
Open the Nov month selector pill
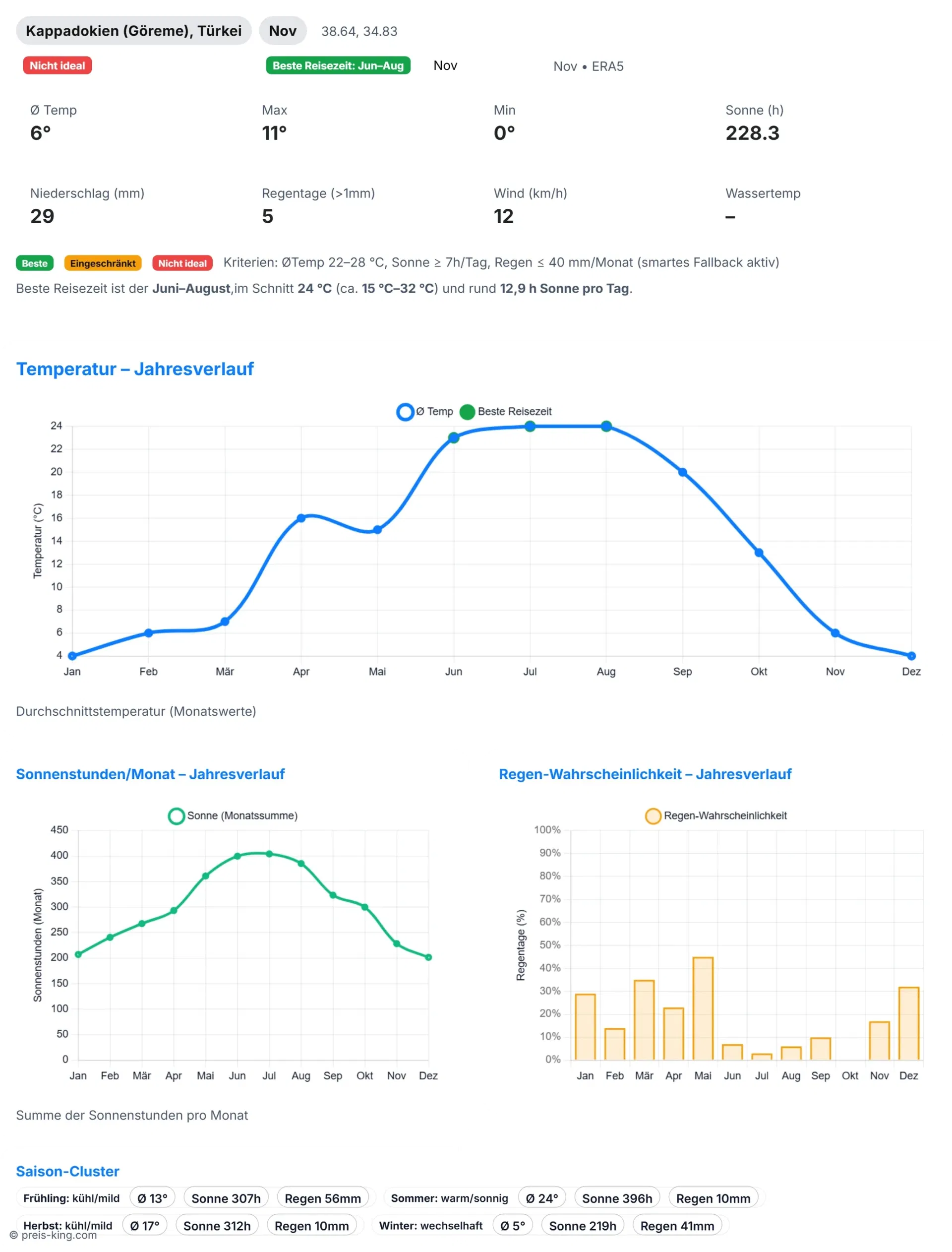282,31
